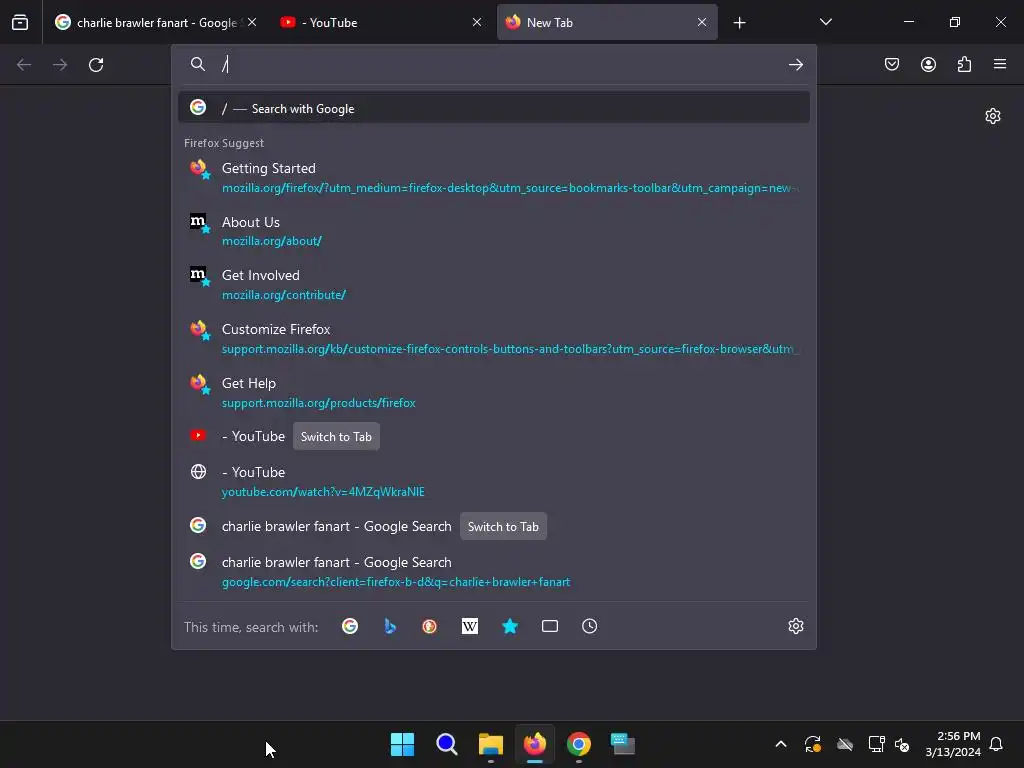Image resolution: width=1024 pixels, height=768 pixels.
Task: Open Getting Started bookmark suggestion
Action: point(494,178)
